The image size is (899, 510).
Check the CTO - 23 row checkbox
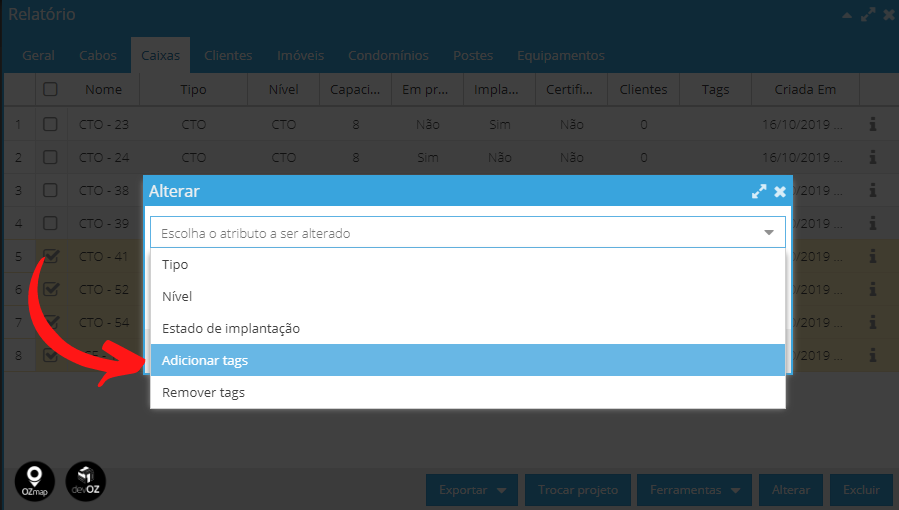[x=50, y=124]
